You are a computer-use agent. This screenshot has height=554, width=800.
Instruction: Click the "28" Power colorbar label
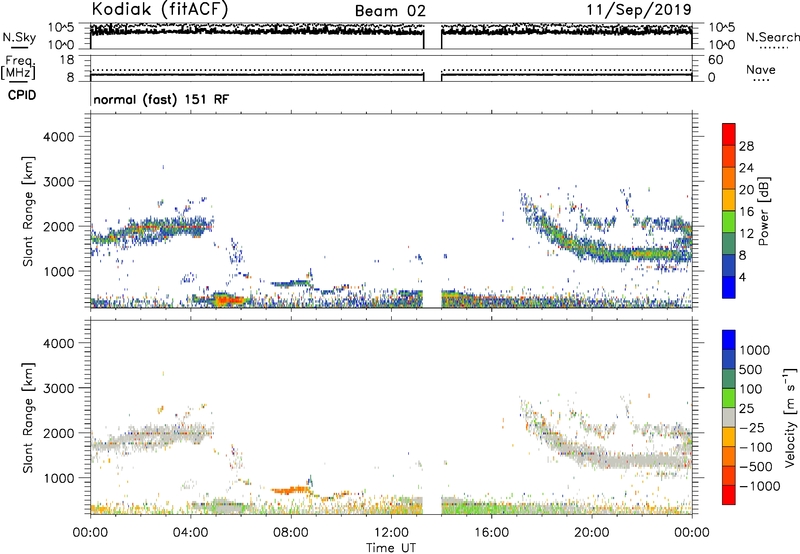click(x=746, y=146)
